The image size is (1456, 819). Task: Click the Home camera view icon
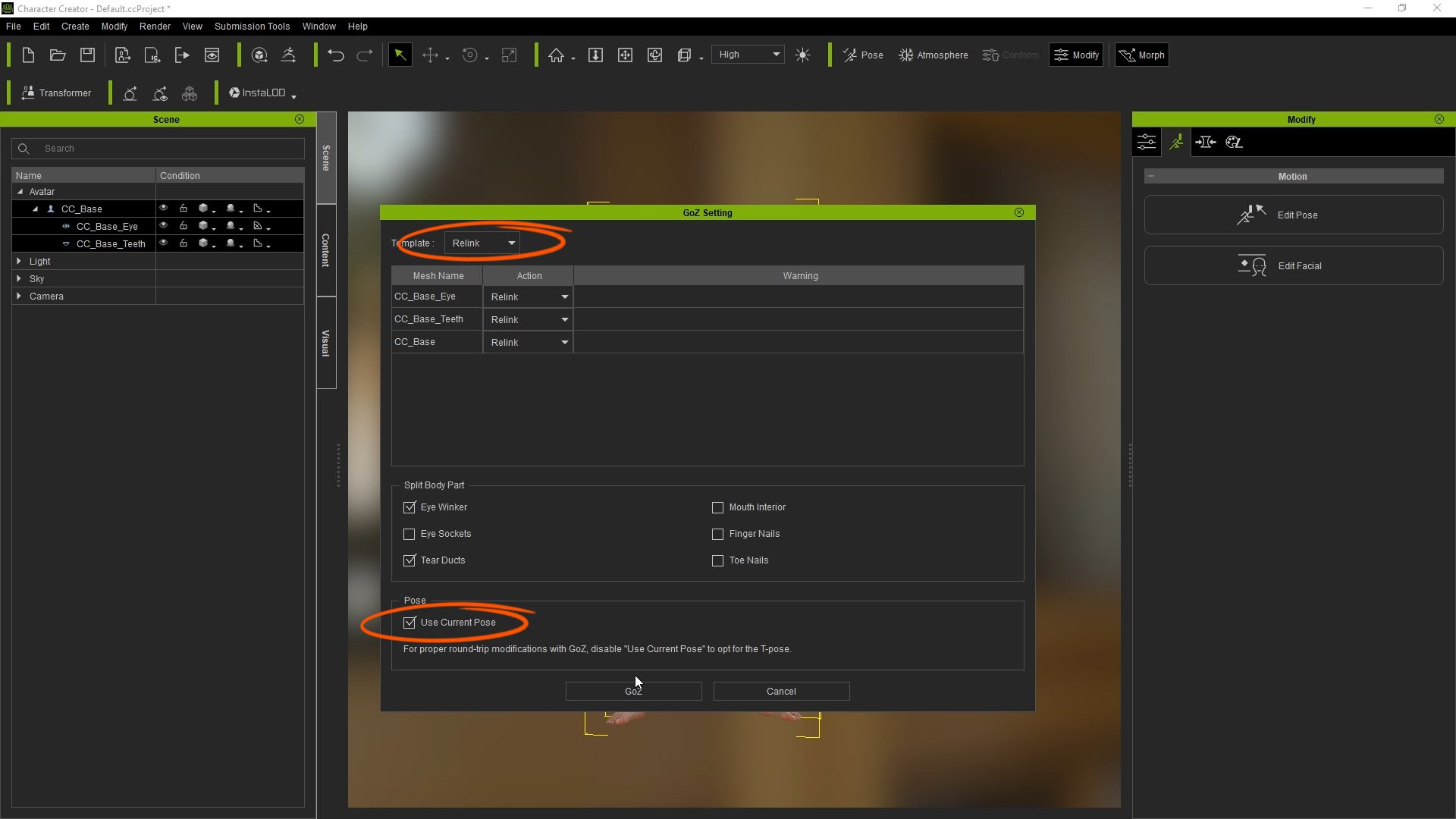(x=557, y=55)
